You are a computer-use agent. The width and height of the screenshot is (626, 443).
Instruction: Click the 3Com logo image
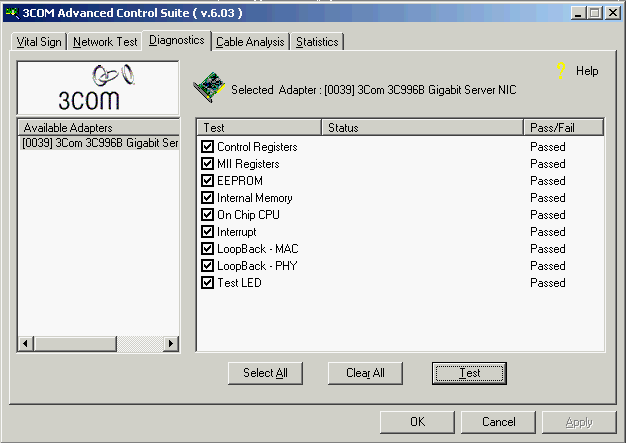98,88
